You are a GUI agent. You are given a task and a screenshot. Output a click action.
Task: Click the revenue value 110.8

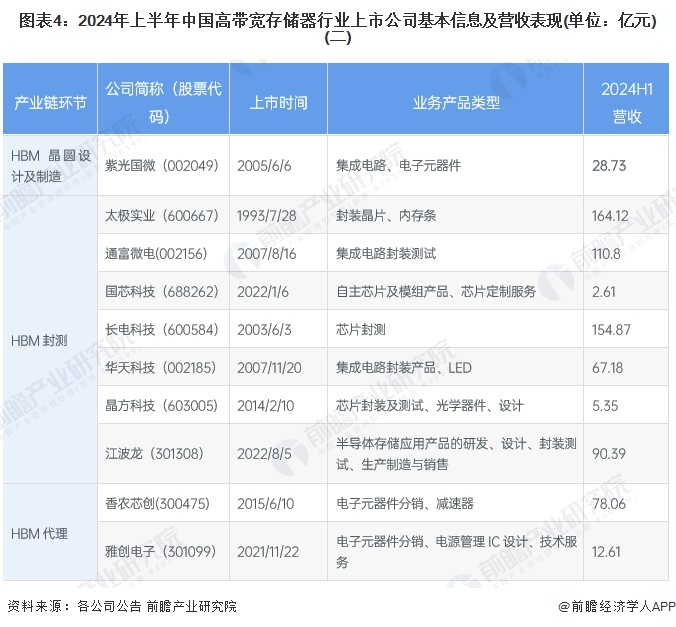pyautogui.click(x=606, y=254)
